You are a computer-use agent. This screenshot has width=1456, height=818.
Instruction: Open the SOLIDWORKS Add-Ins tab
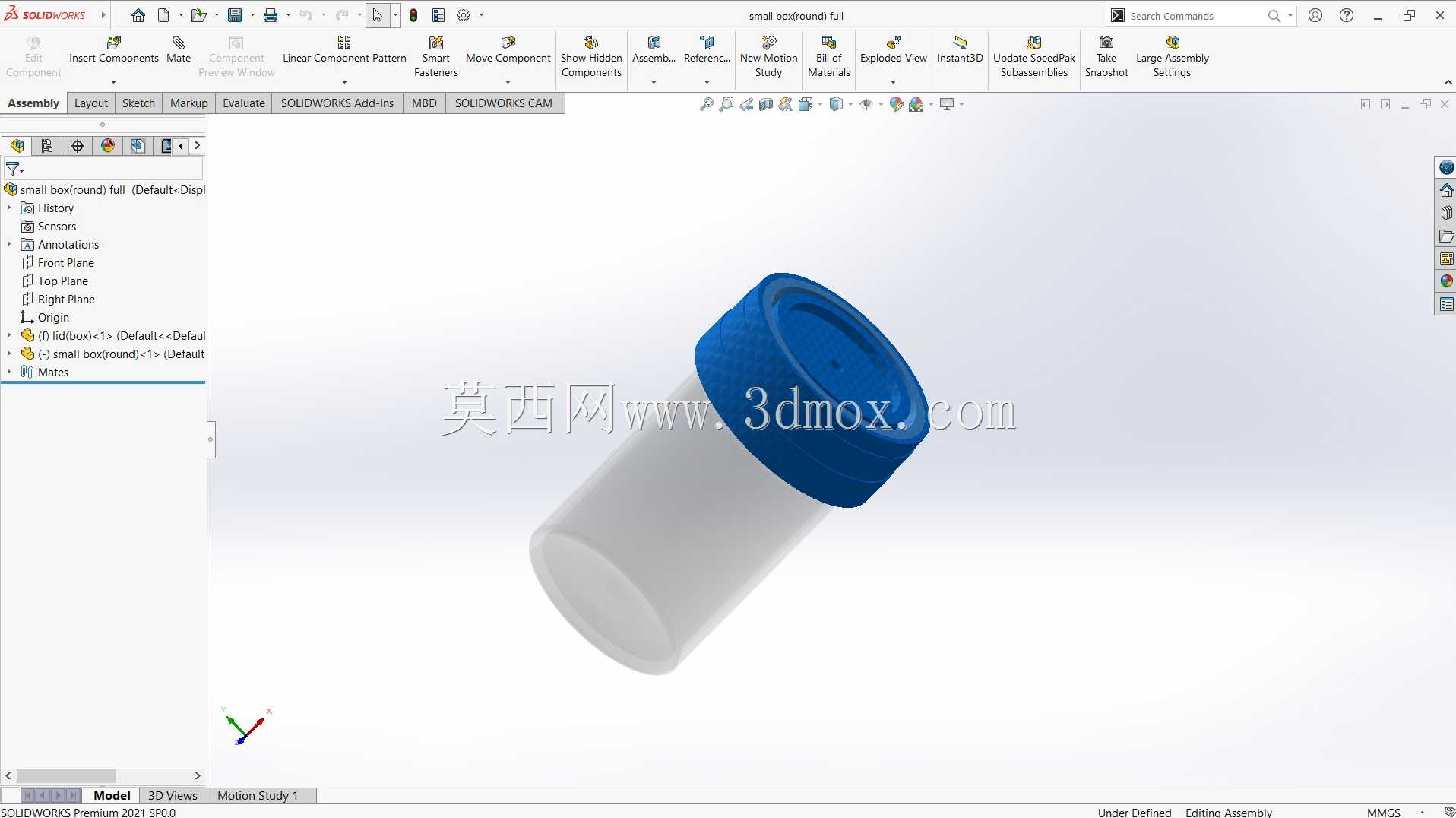click(337, 103)
